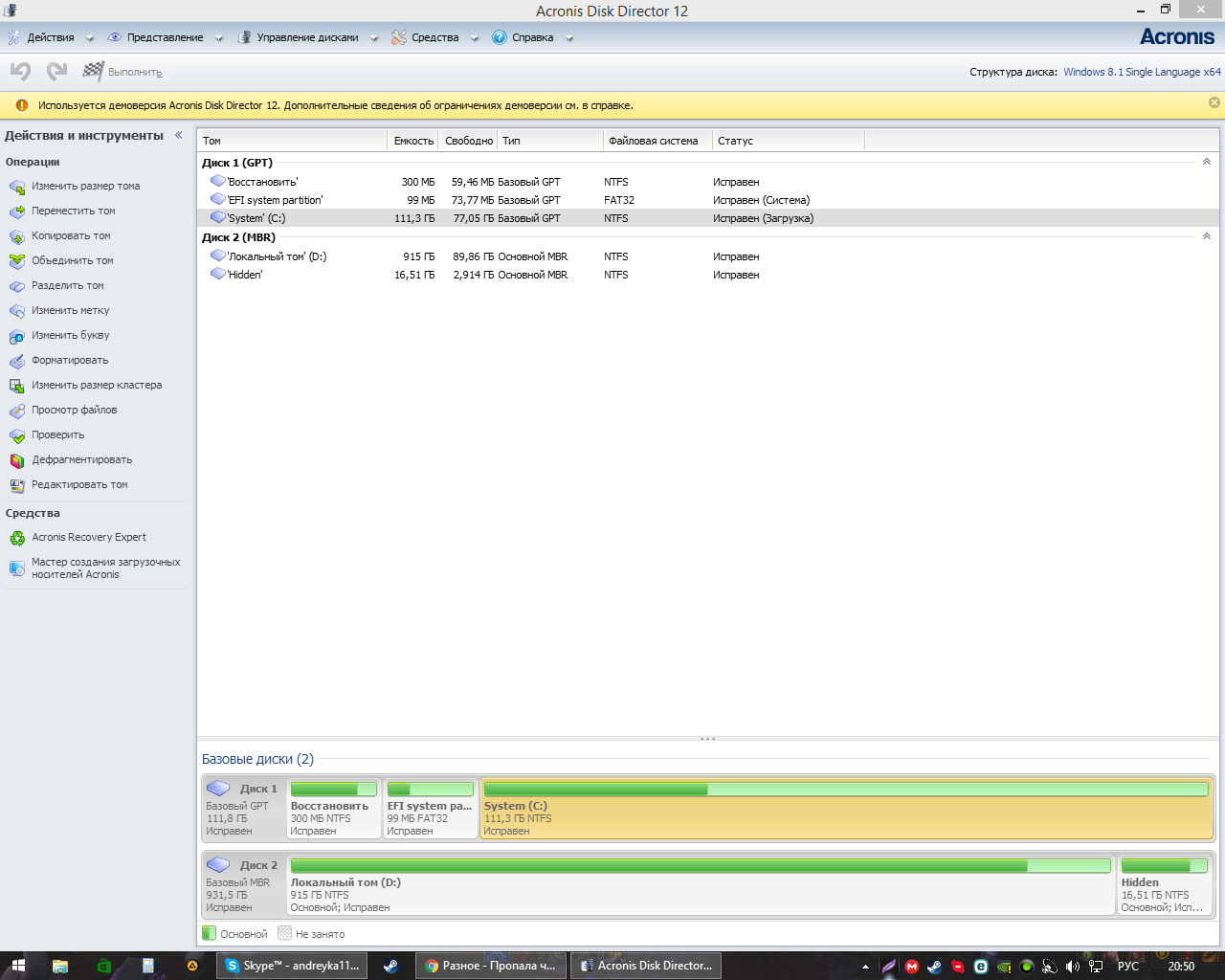This screenshot has width=1225, height=980.
Task: Click the Edit volume icon (Редактировать том)
Action: tap(17, 485)
